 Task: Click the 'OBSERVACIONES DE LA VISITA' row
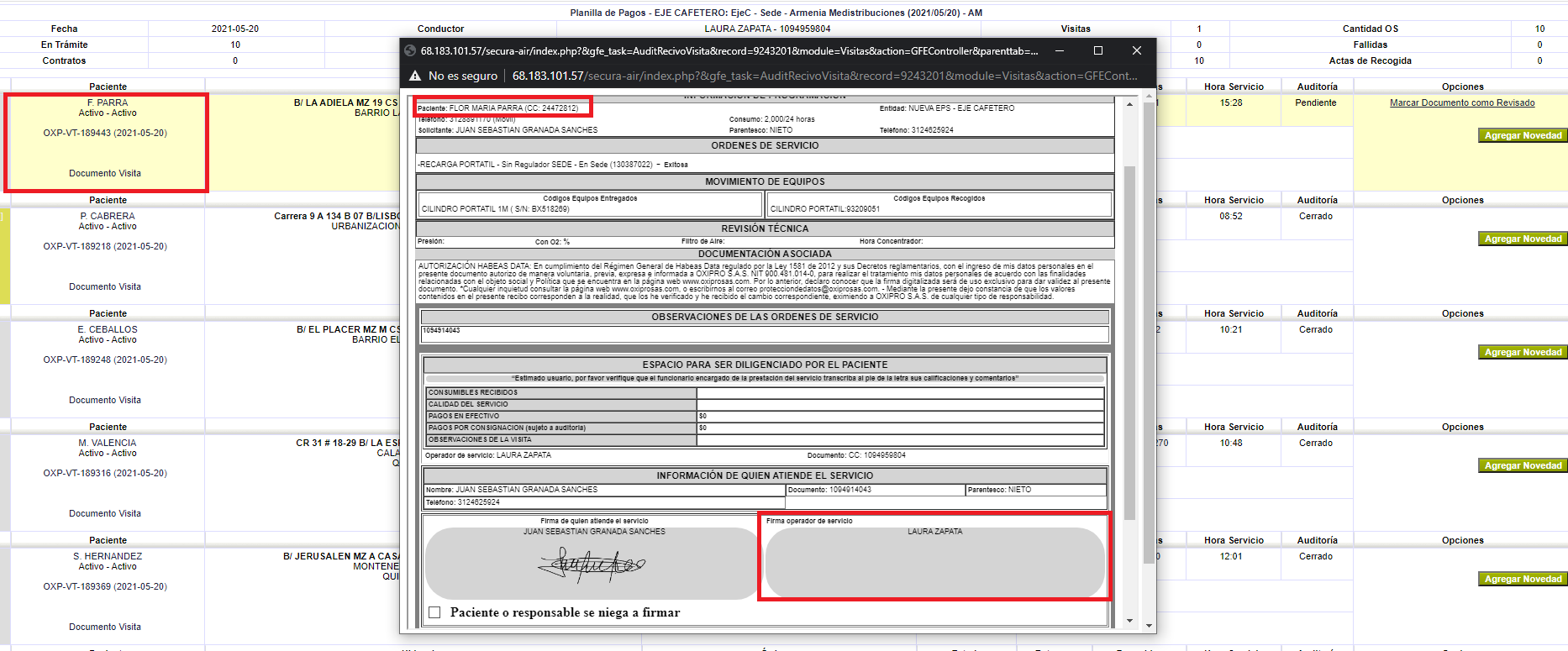765,439
